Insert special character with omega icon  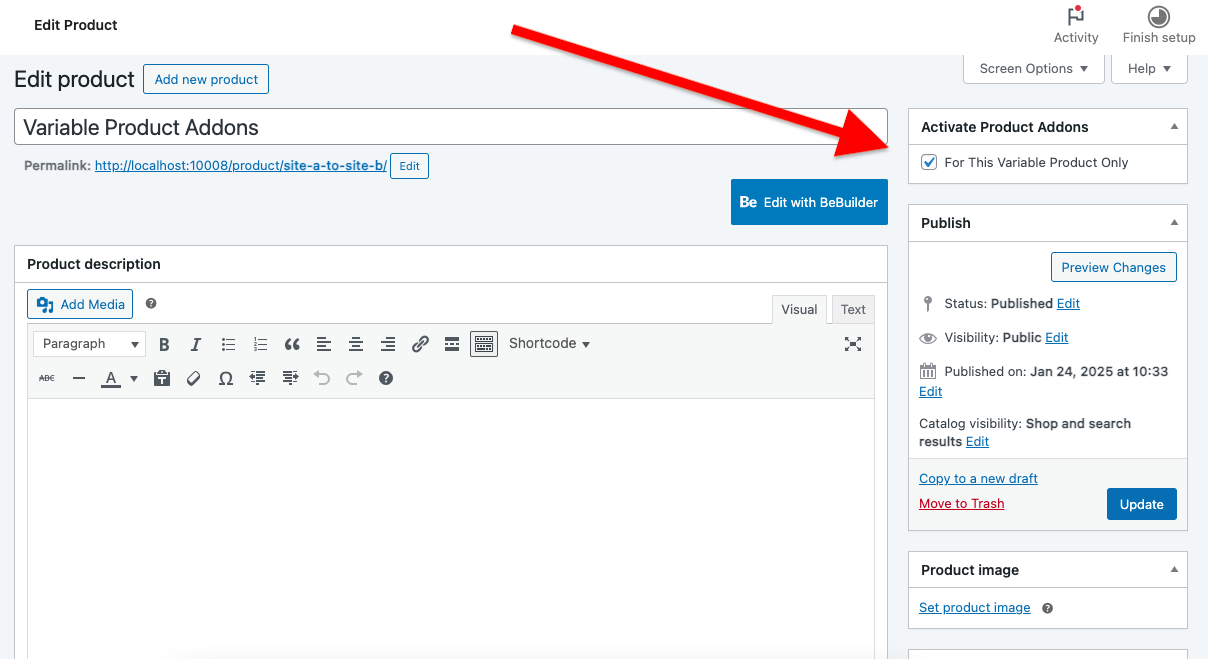tap(226, 378)
